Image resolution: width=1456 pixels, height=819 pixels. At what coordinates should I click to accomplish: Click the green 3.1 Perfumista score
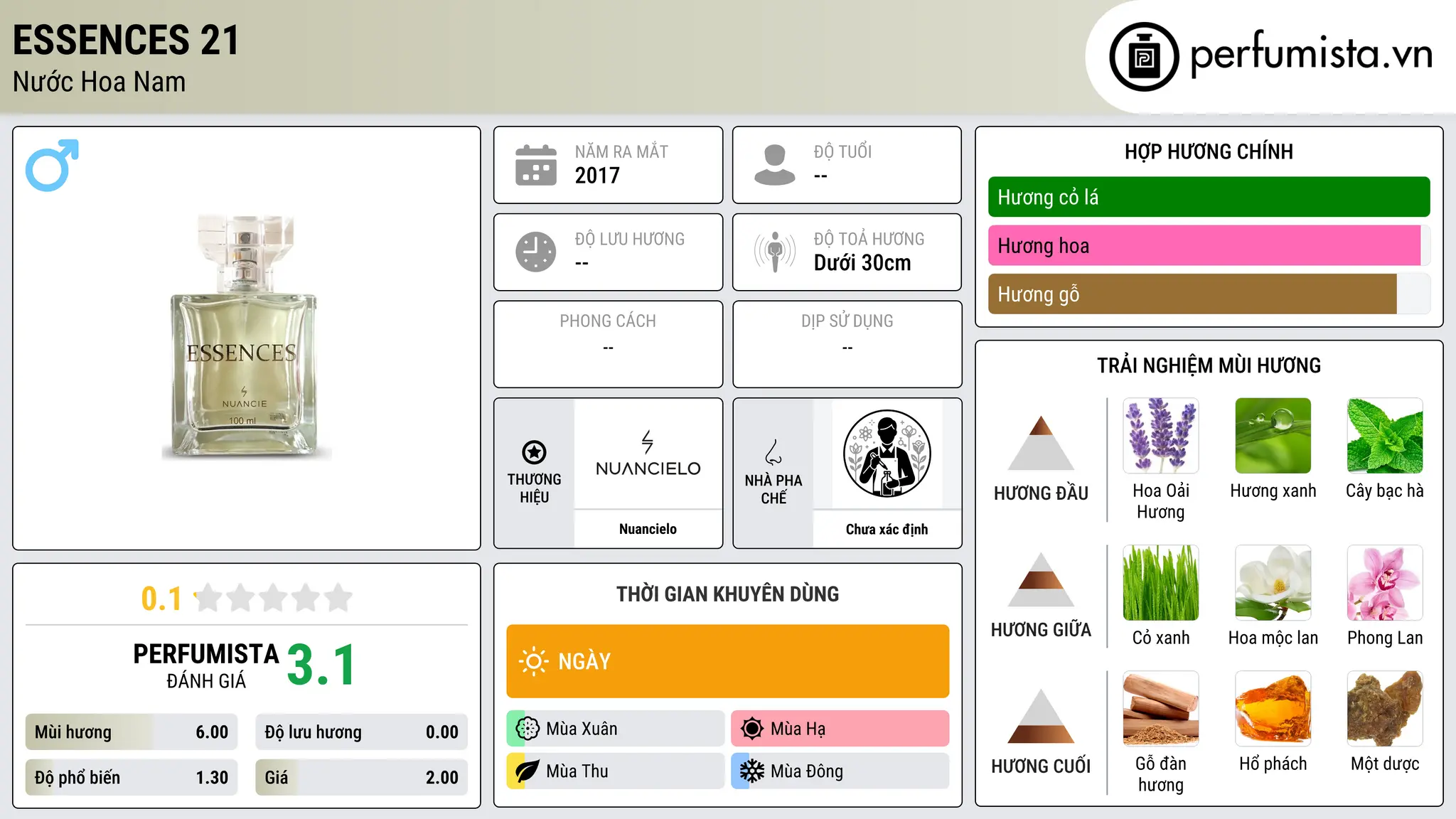coord(321,665)
